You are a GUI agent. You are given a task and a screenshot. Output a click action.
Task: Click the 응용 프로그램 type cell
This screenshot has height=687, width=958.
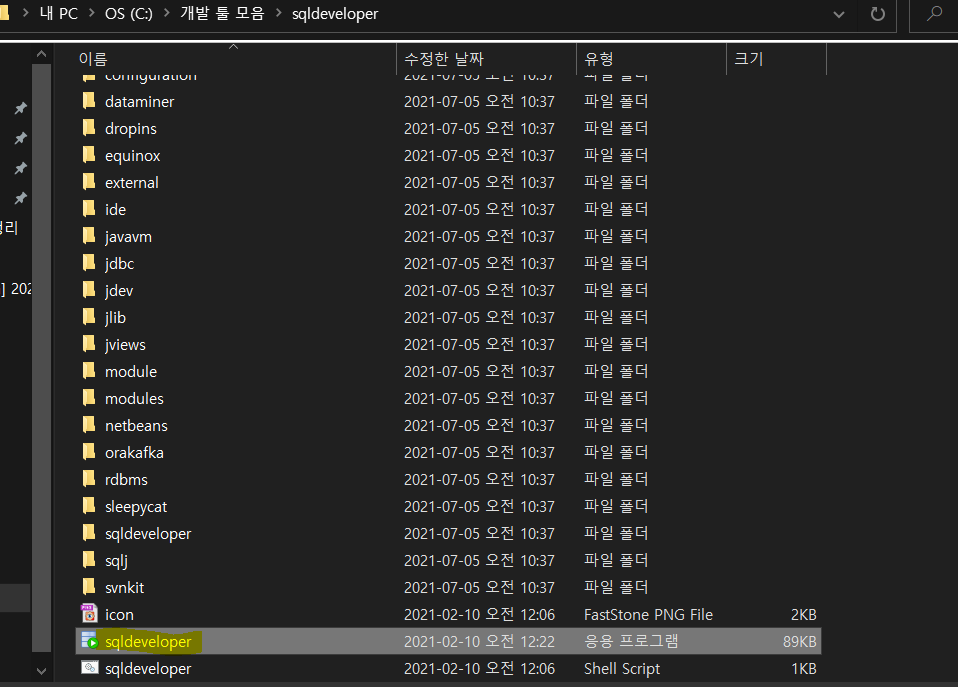click(631, 641)
